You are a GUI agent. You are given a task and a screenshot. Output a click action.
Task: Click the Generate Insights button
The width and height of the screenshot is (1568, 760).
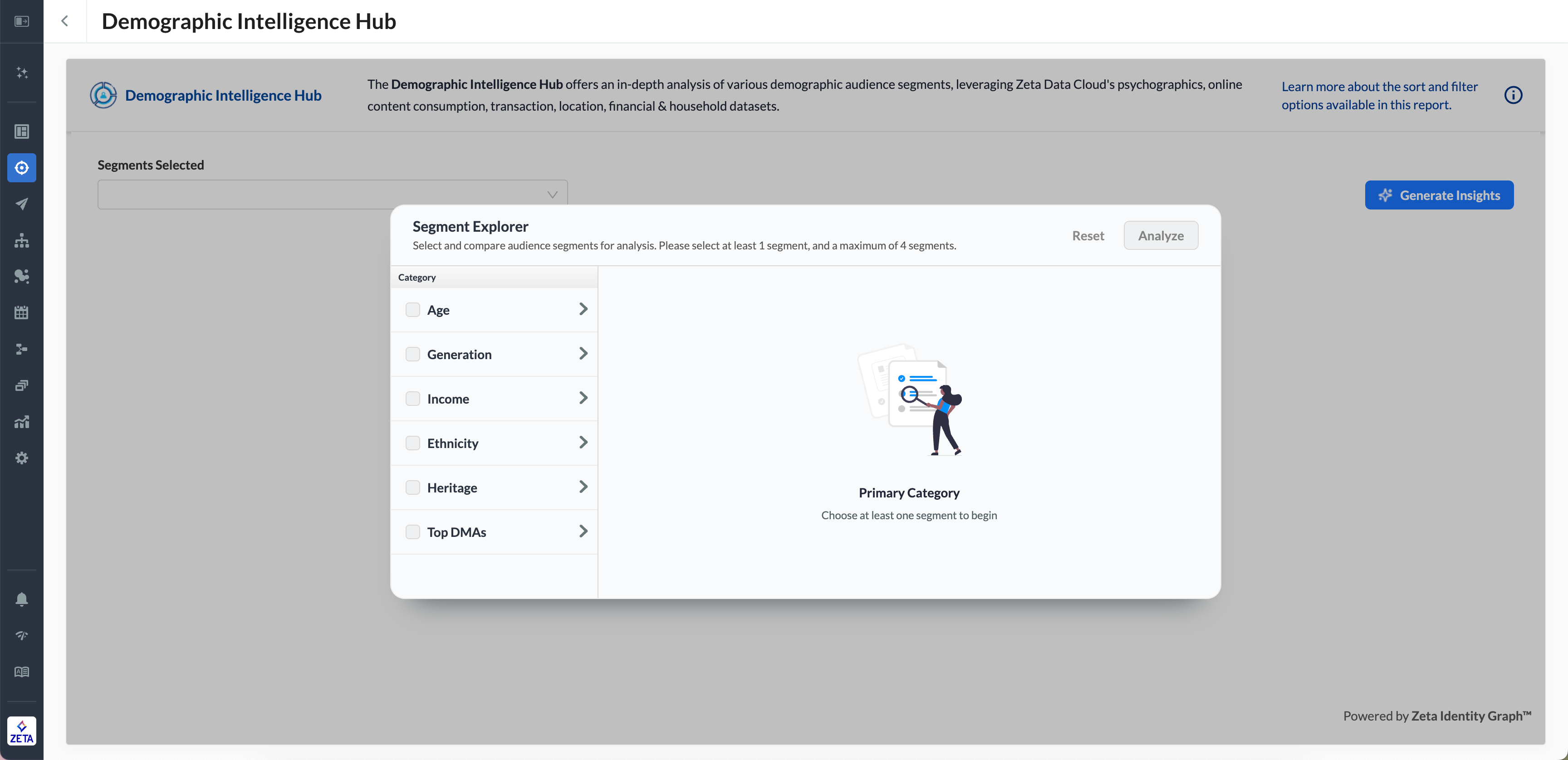1438,195
